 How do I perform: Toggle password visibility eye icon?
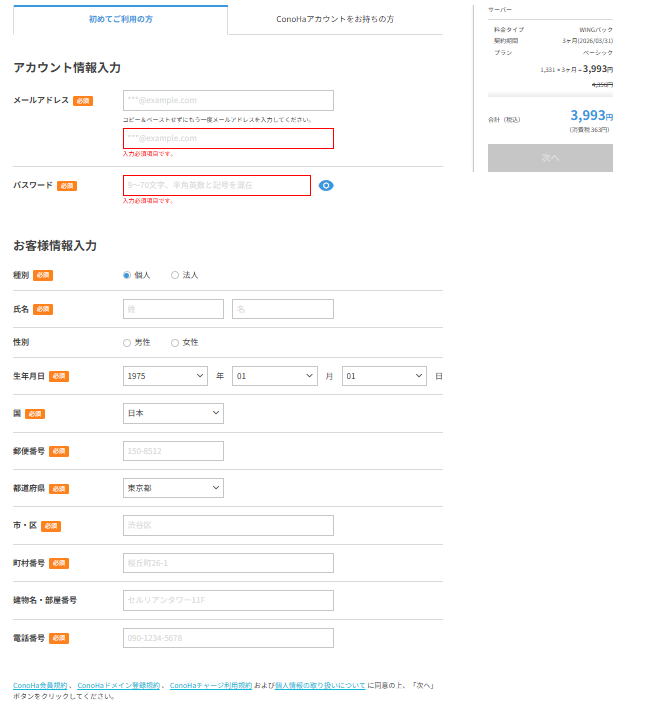(x=326, y=185)
